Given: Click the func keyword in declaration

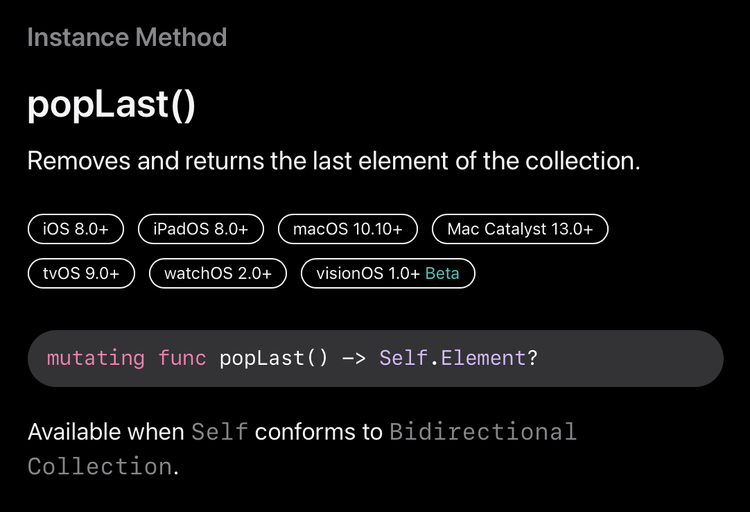Looking at the screenshot, I should 182,358.
